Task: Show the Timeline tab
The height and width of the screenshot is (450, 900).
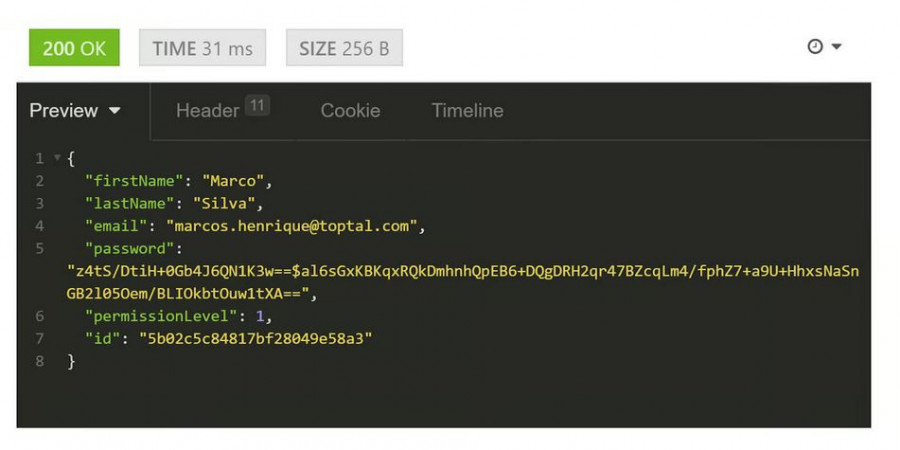Action: coord(467,111)
